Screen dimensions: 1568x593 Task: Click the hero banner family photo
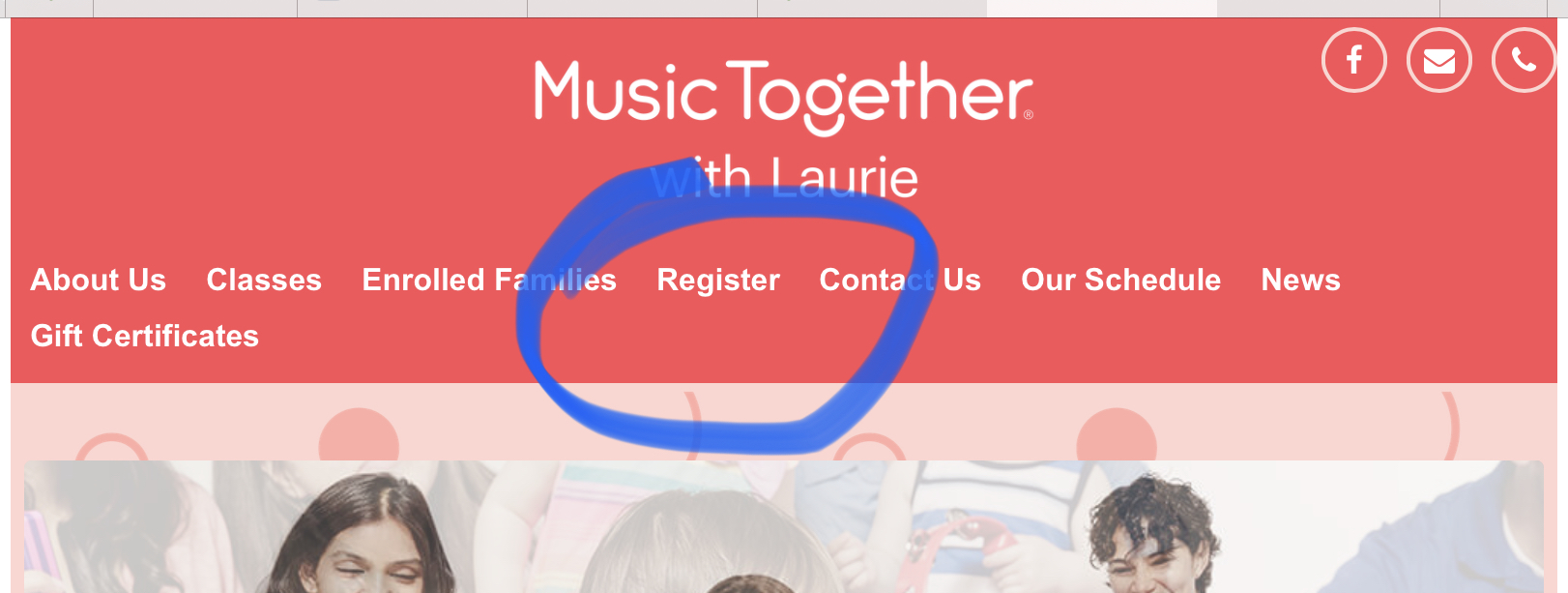pyautogui.click(x=783, y=526)
